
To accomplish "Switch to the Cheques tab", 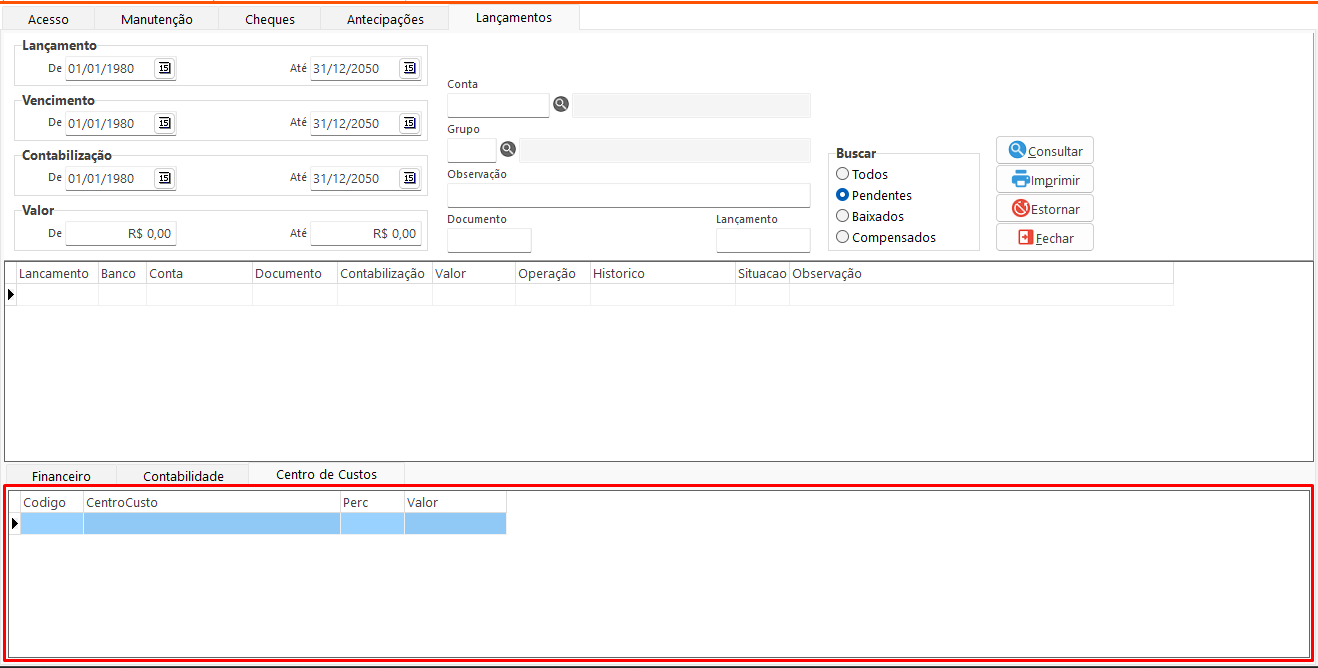I will pos(270,19).
